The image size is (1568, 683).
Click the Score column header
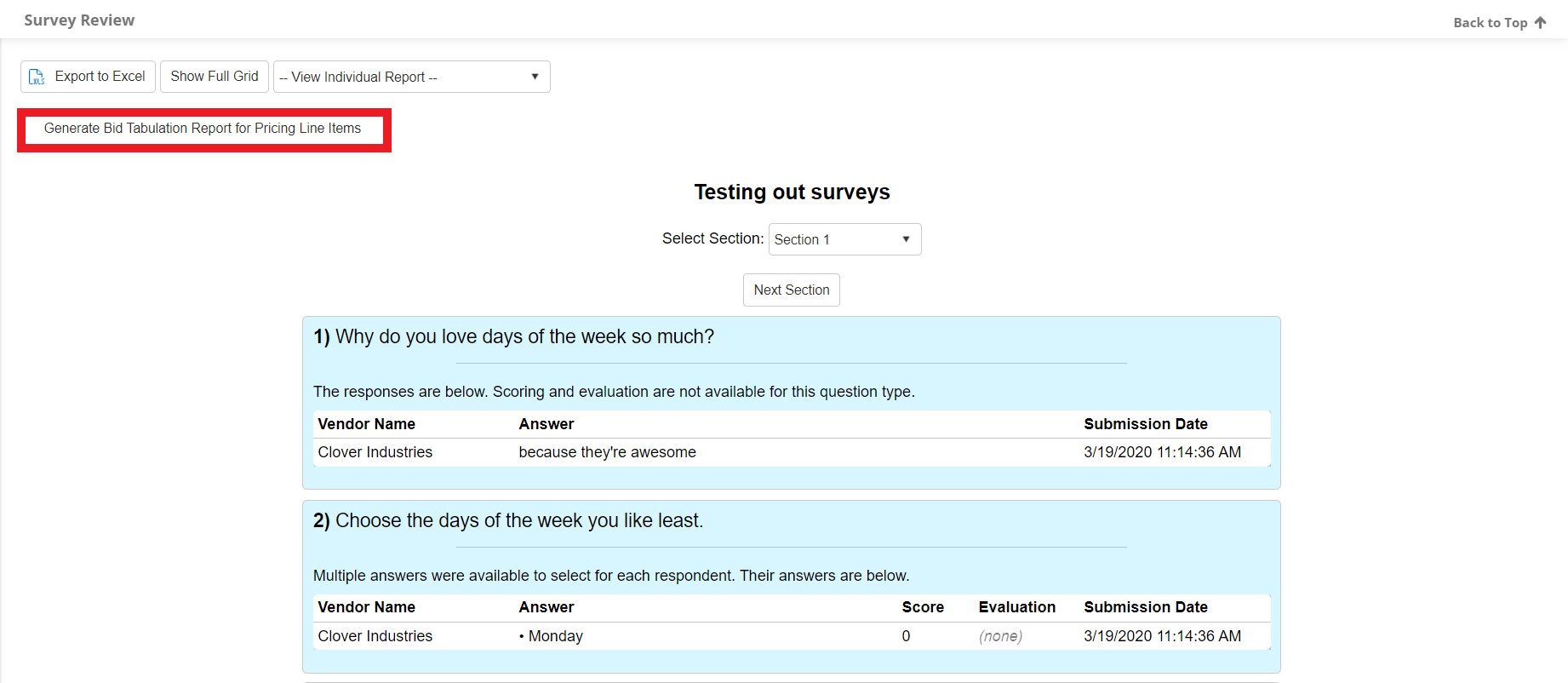pyautogui.click(x=923, y=607)
